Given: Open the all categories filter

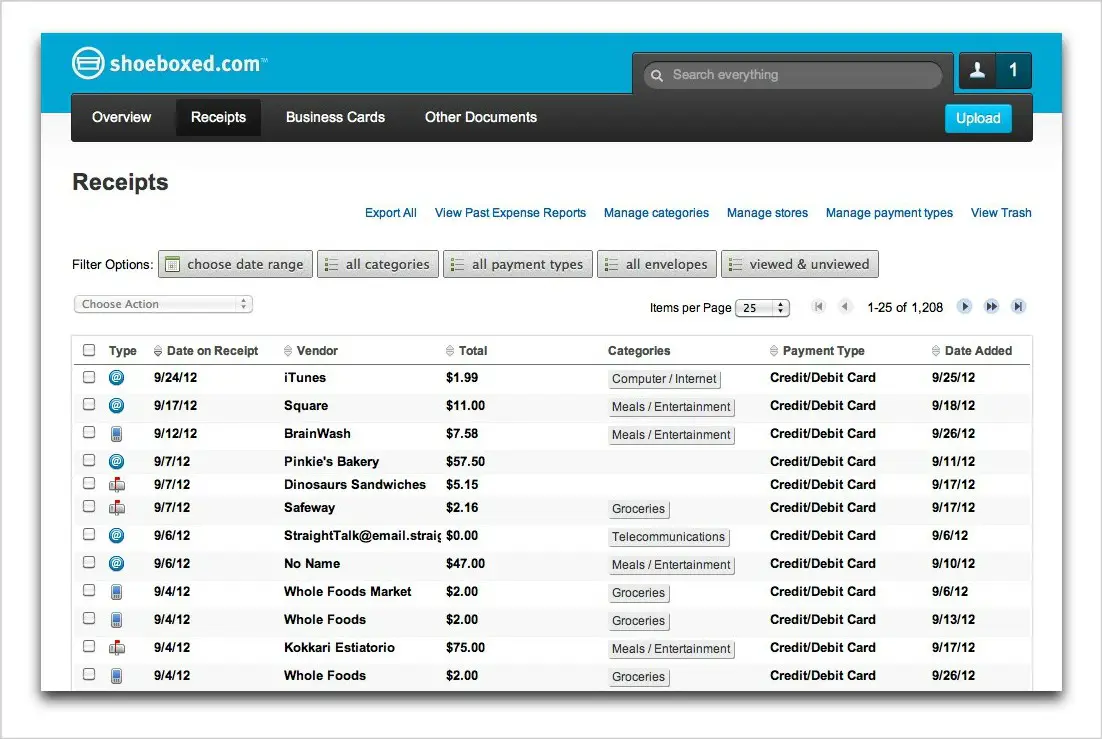Looking at the screenshot, I should coord(378,264).
